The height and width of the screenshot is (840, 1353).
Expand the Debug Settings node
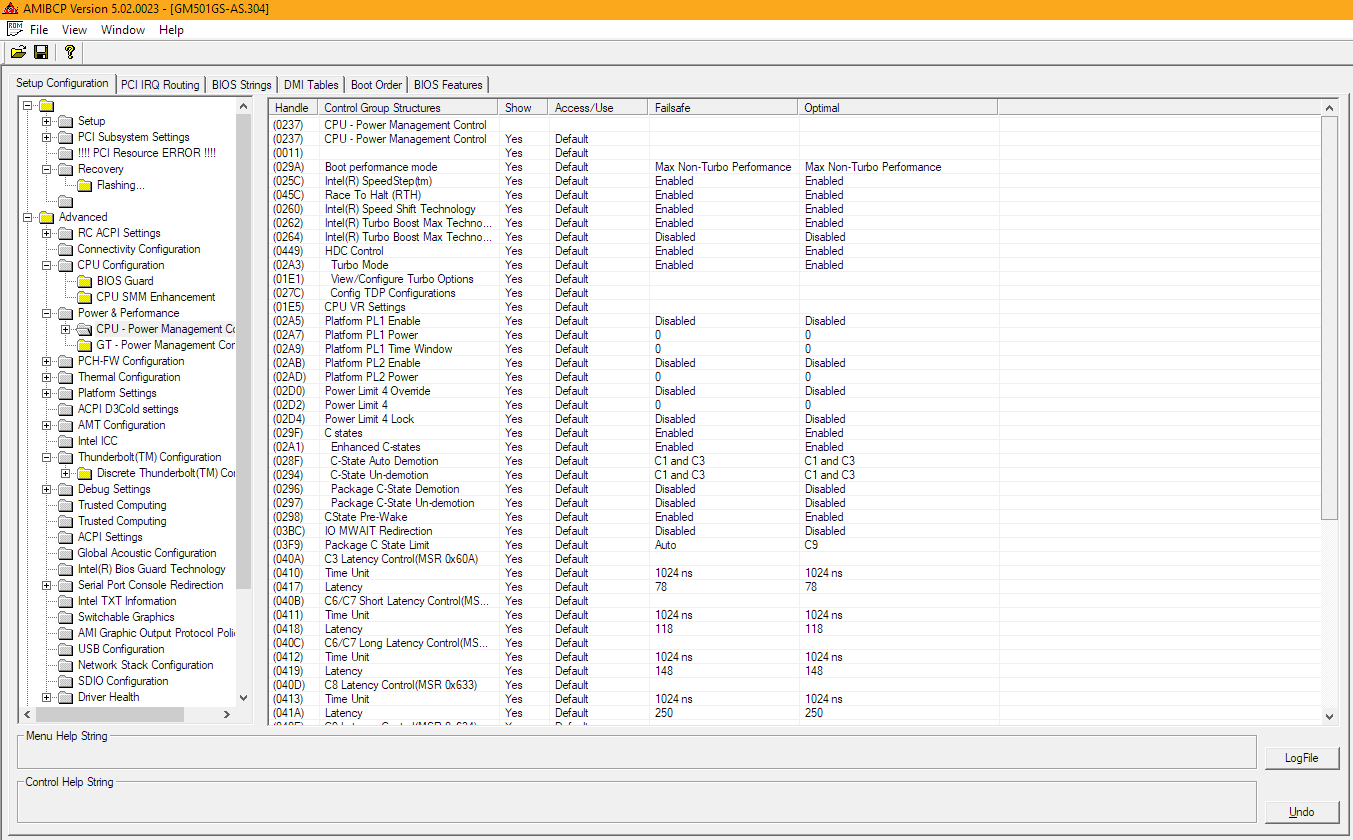pos(46,489)
